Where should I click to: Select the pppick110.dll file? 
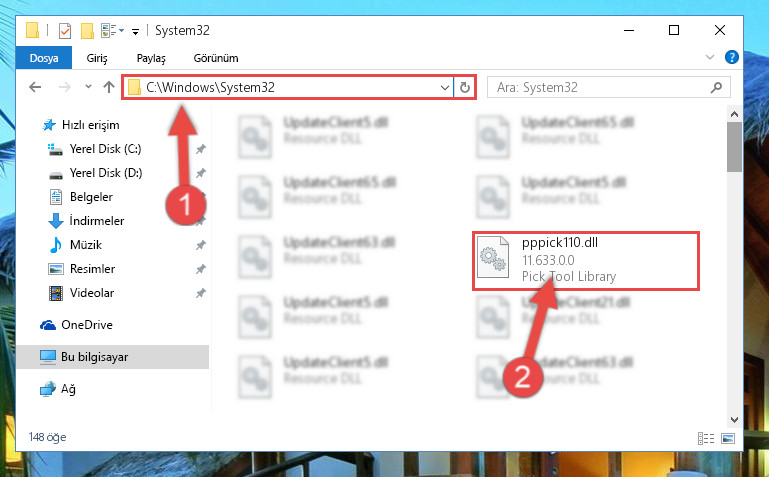pyautogui.click(x=586, y=261)
